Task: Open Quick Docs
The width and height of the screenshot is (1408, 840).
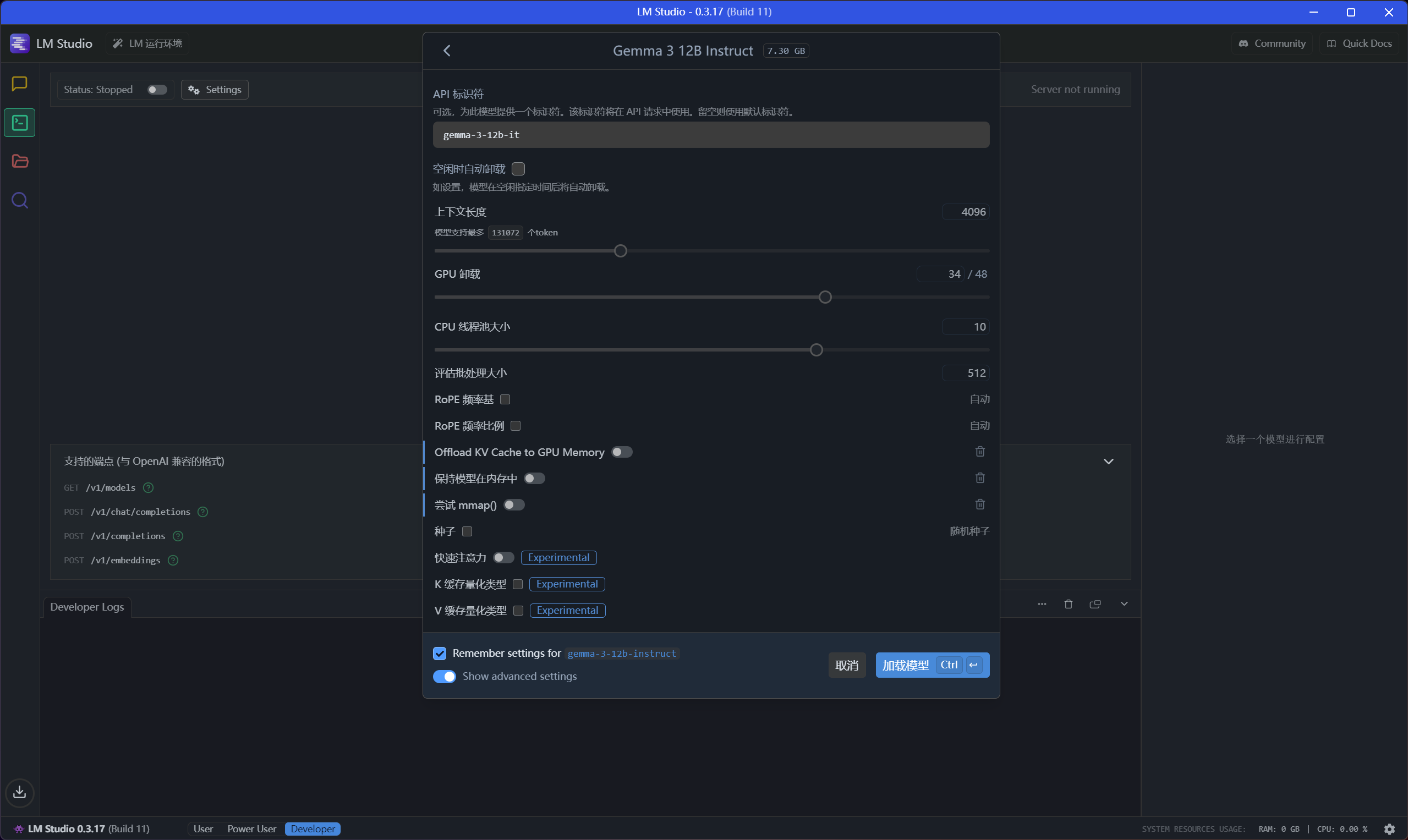Action: coord(1360,43)
